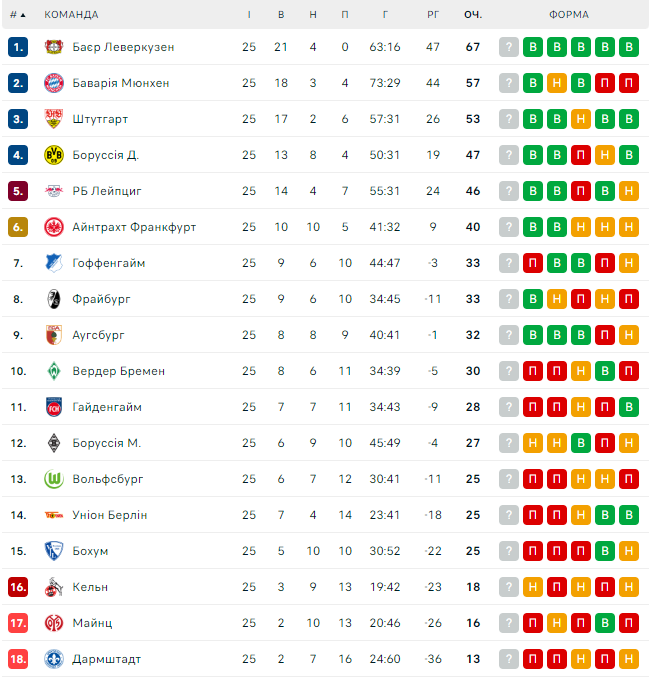Click the ФОРМА column header

click(568, 15)
